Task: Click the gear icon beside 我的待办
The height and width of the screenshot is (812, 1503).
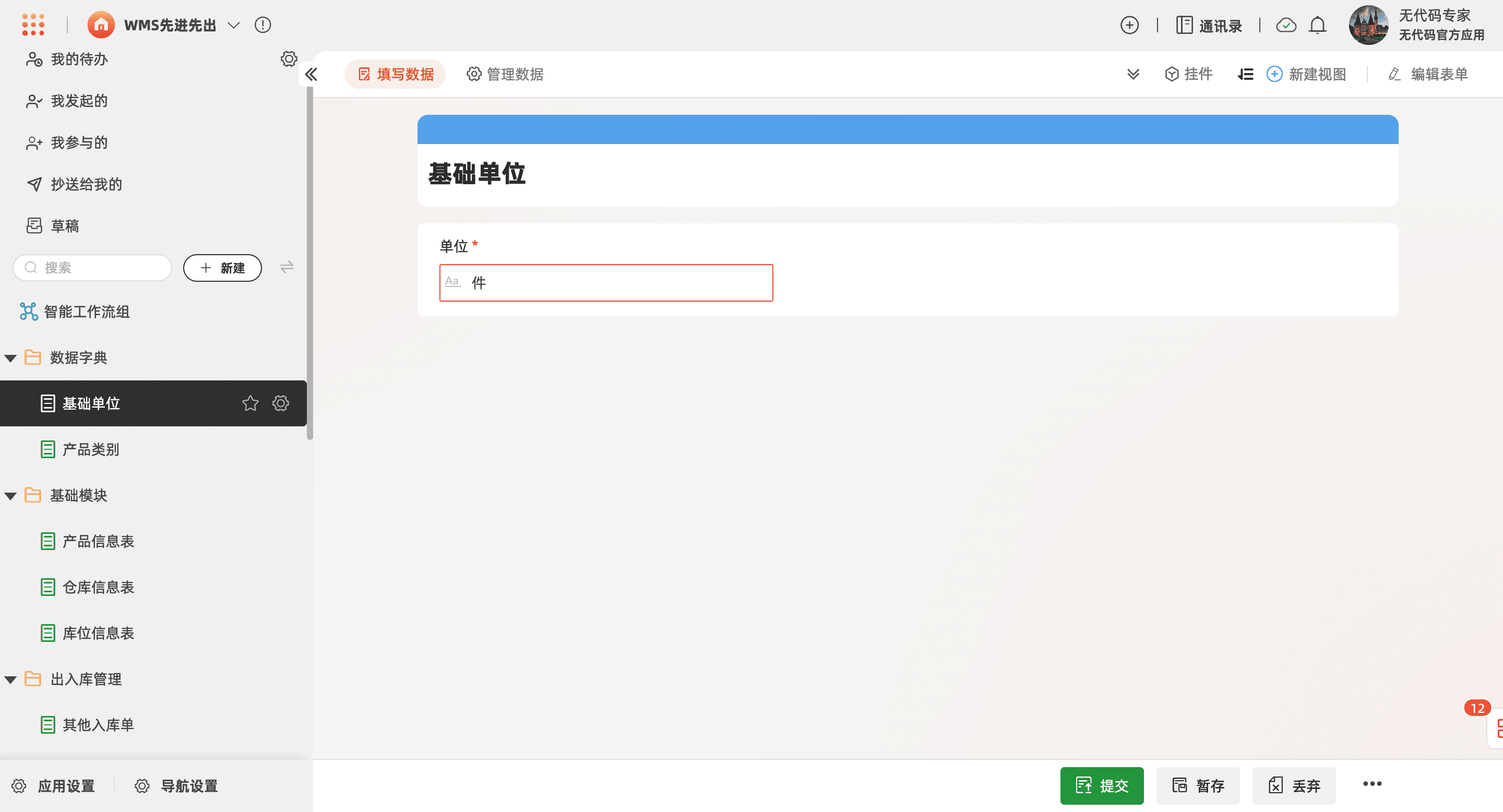Action: click(x=289, y=59)
